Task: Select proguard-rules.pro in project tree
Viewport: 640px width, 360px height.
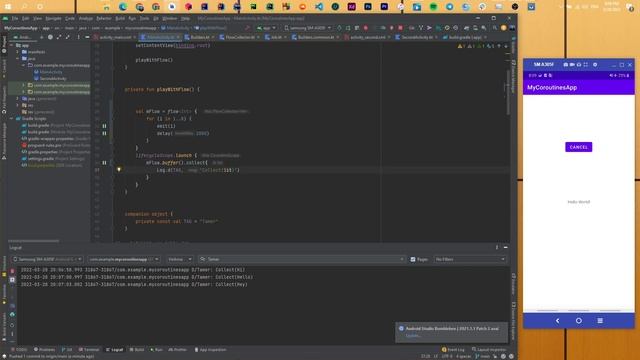Action: [55, 145]
